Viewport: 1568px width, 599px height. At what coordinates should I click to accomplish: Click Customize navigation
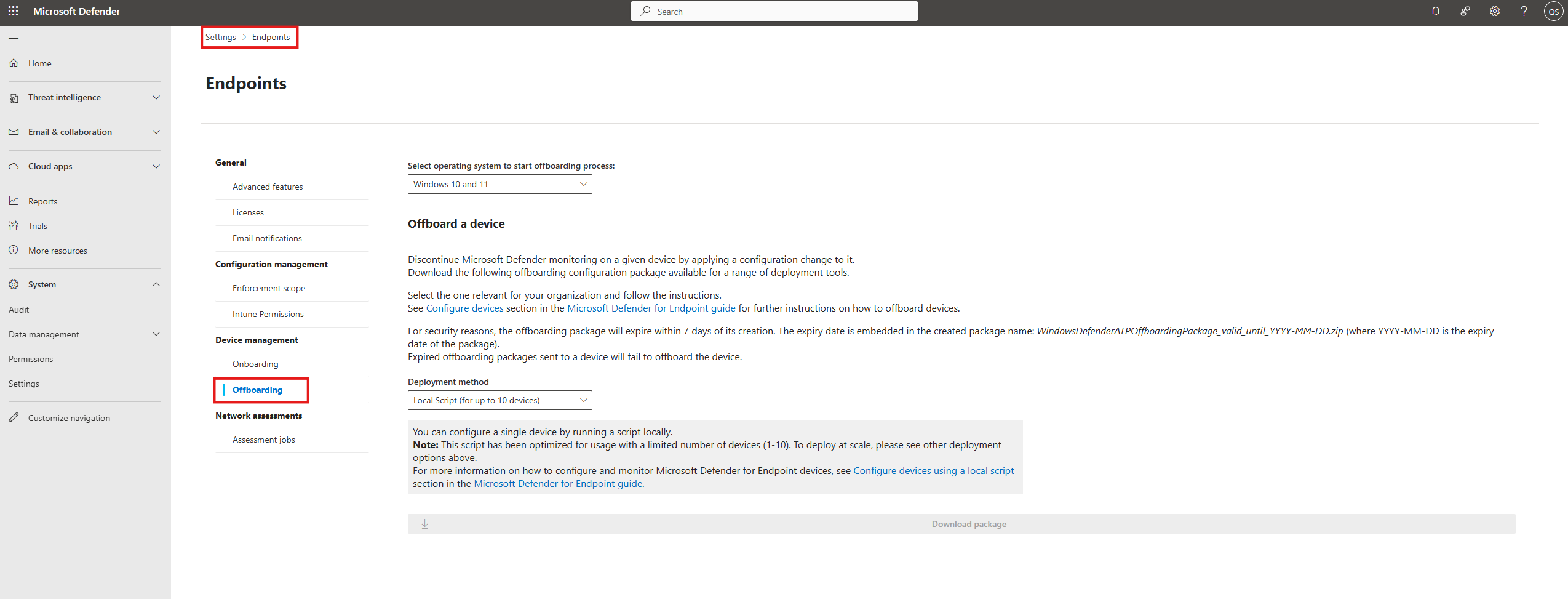tap(69, 418)
